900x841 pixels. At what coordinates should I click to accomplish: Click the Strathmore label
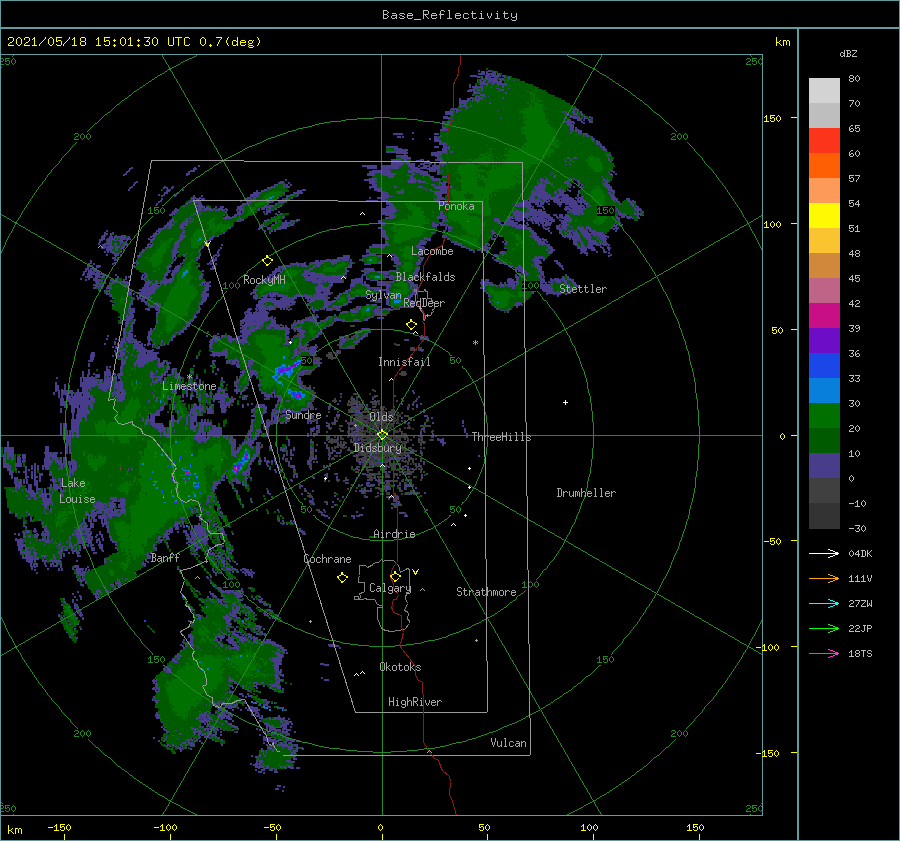[x=486, y=592]
